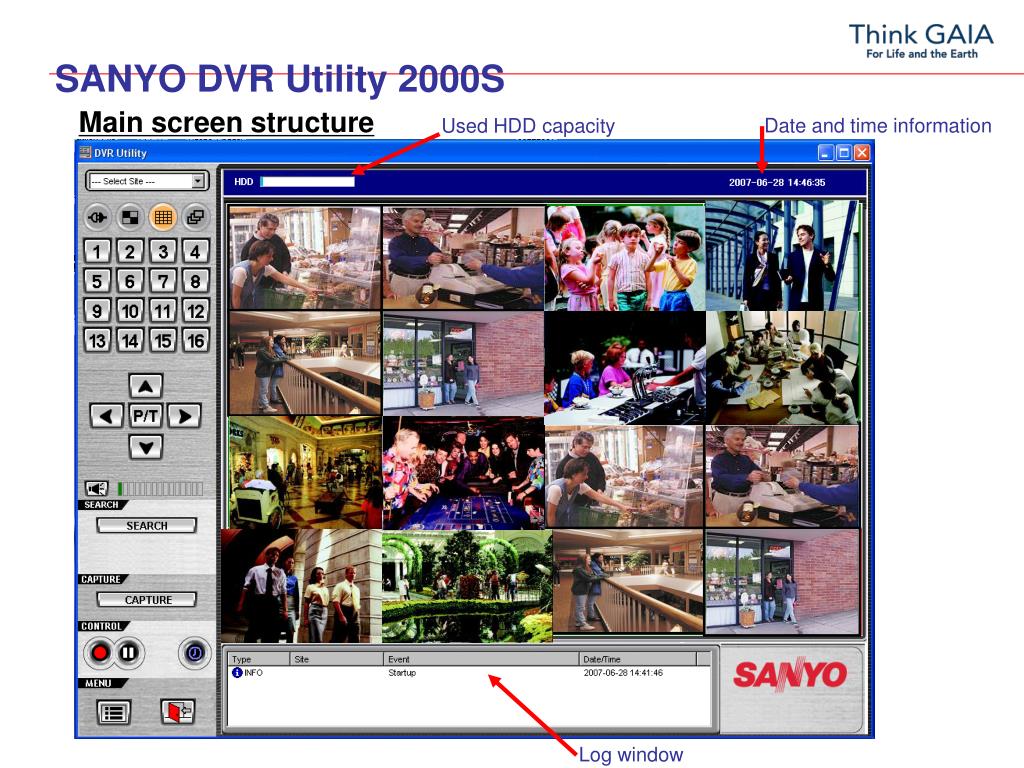The width and height of the screenshot is (1024, 768).
Task: Click the P/T mode button
Action: (146, 415)
